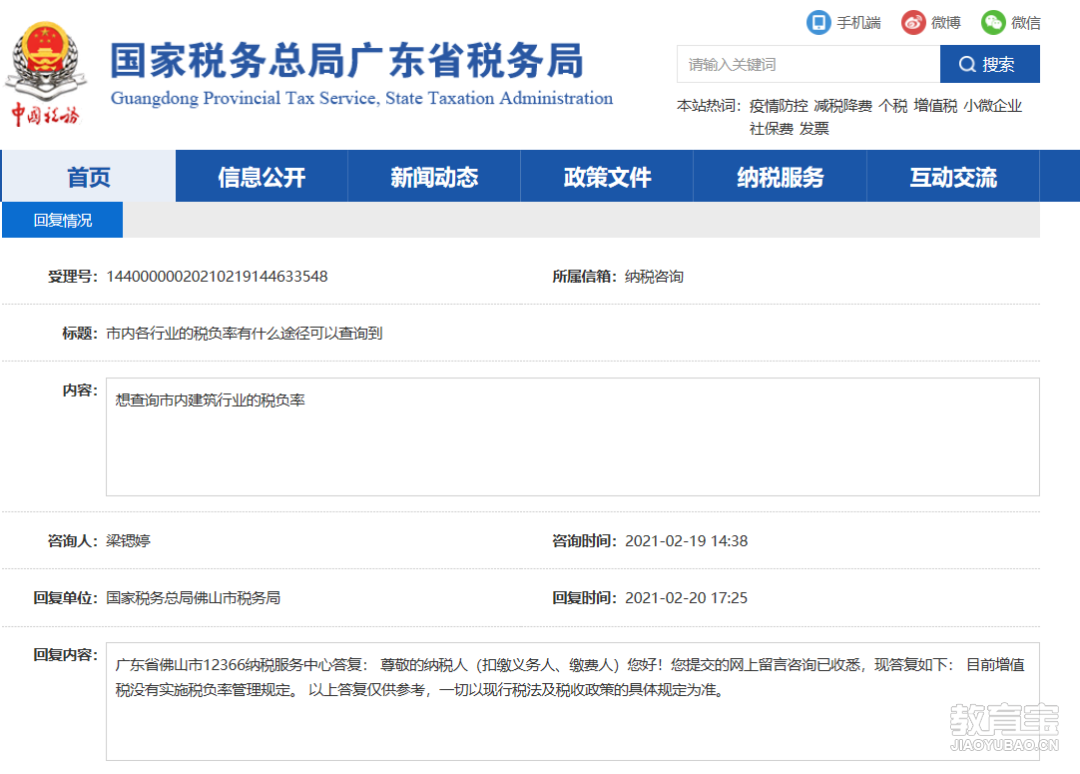Open the 信息公开 navigation tab
The width and height of the screenshot is (1080, 774).
262,176
